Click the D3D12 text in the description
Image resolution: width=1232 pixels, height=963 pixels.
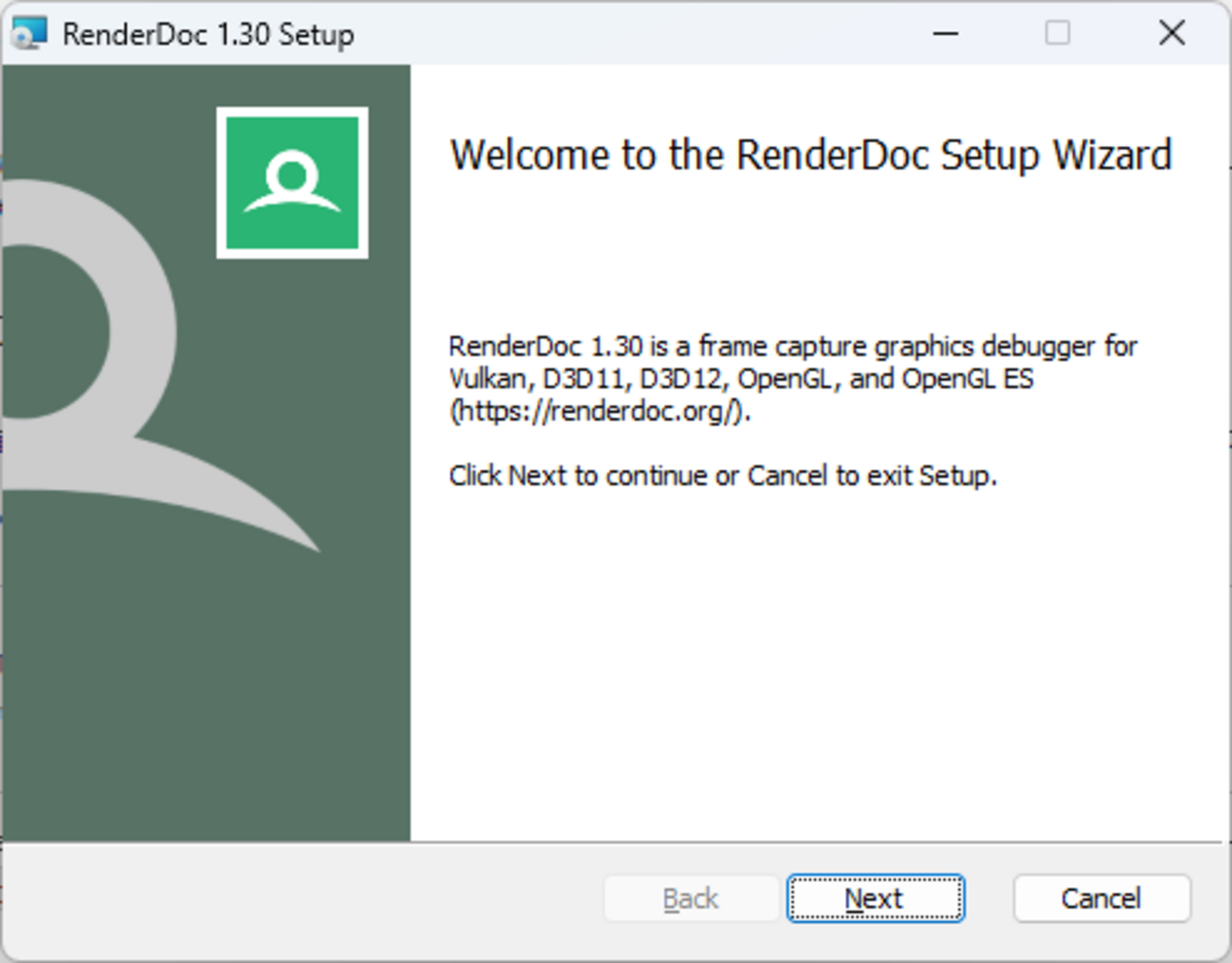[x=686, y=378]
